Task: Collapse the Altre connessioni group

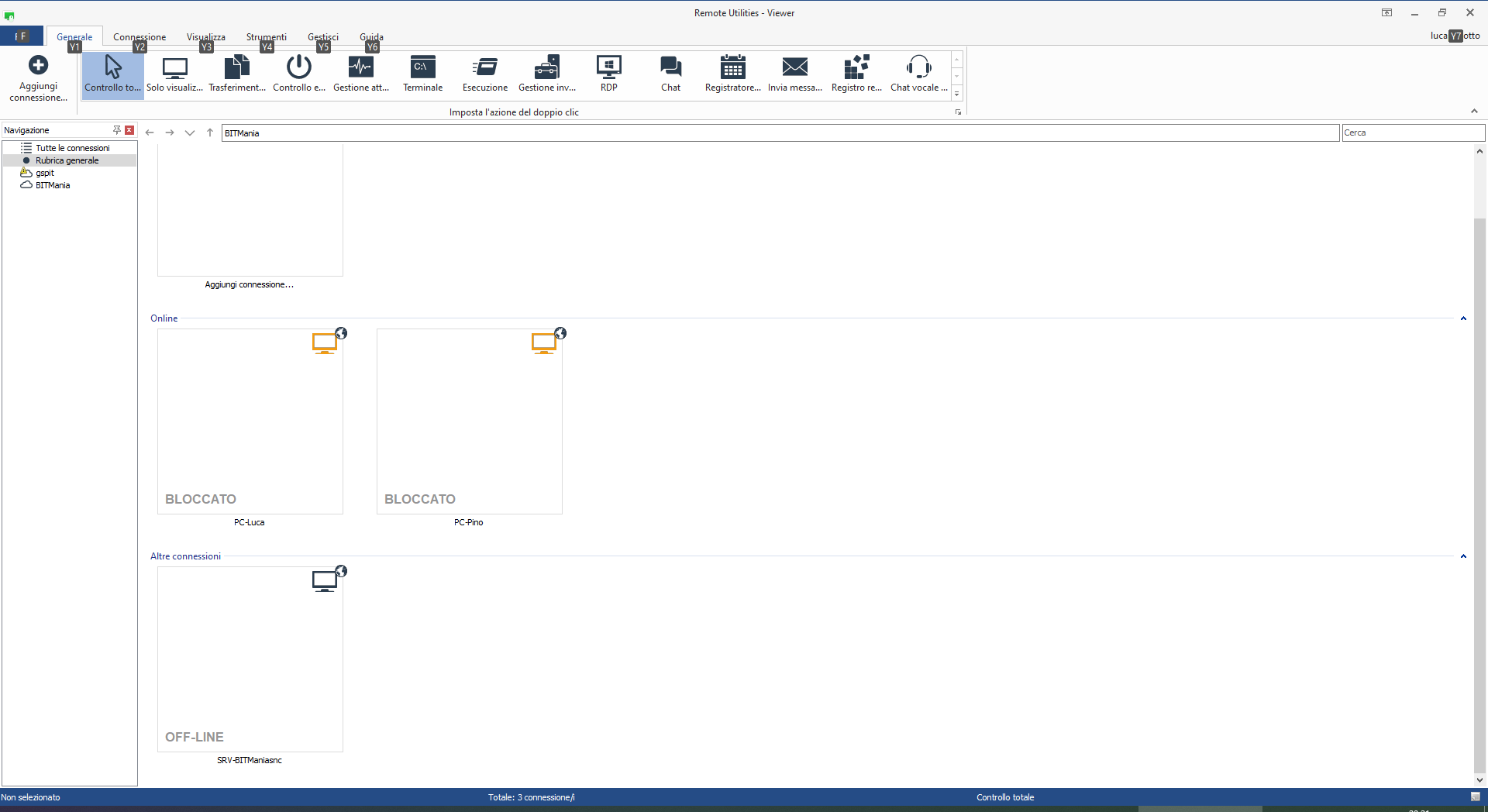Action: click(x=1463, y=556)
